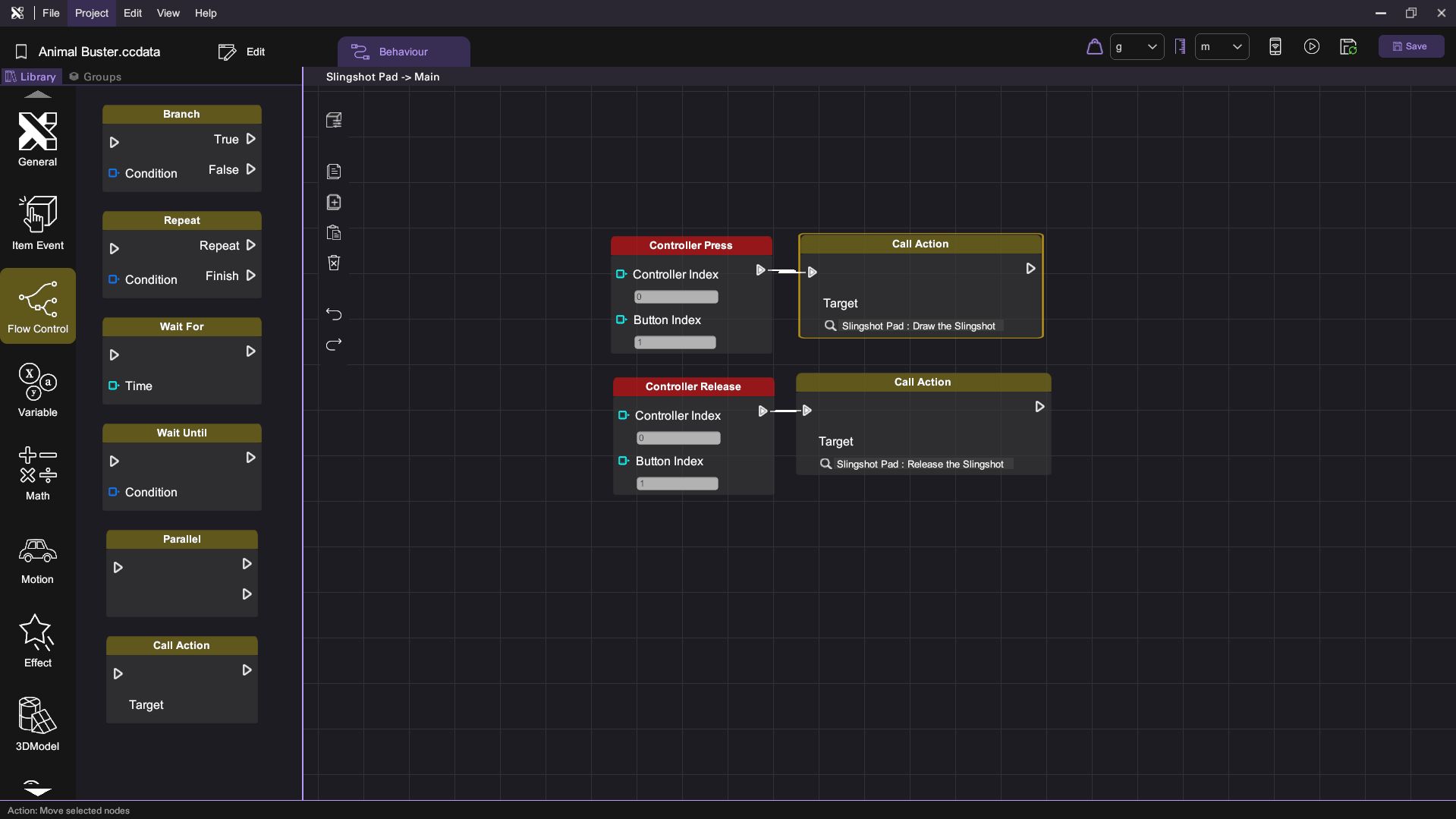Viewport: 1456px width, 819px height.
Task: Open the weight unit 'g' dropdown
Action: click(1136, 47)
